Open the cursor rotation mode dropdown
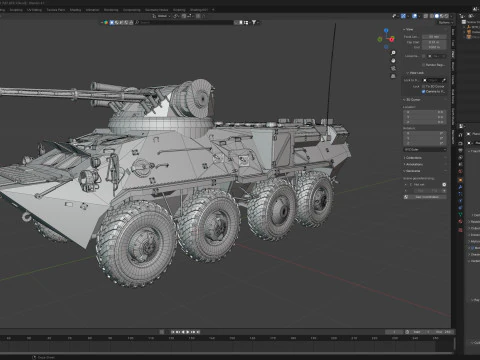 [425, 149]
